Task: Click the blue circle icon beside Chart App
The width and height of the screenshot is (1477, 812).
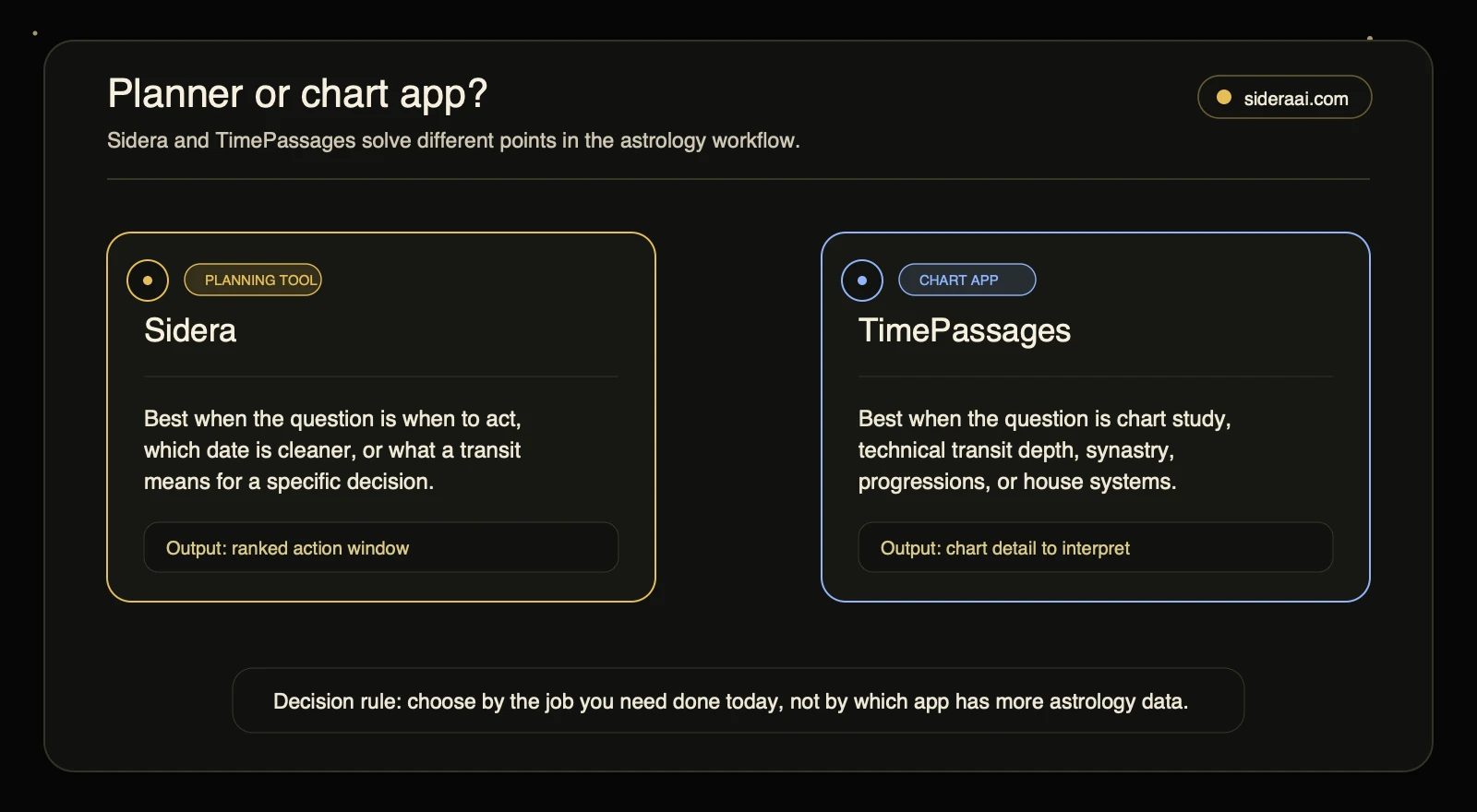Action: pos(862,281)
